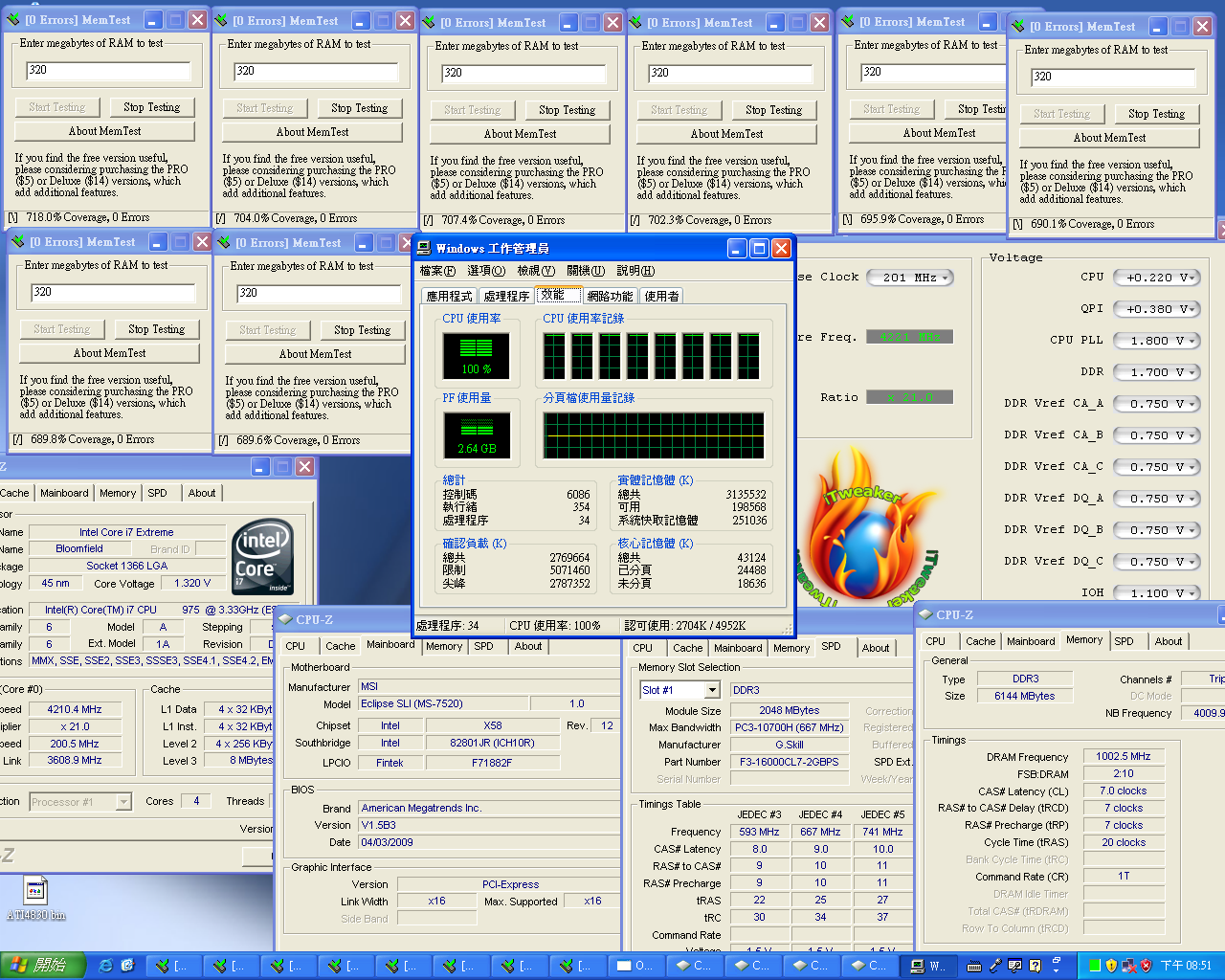Viewport: 1225px width, 980px height.
Task: Click title icon of MemTest window with 690.1% coverage
Action: pyautogui.click(x=1019, y=26)
